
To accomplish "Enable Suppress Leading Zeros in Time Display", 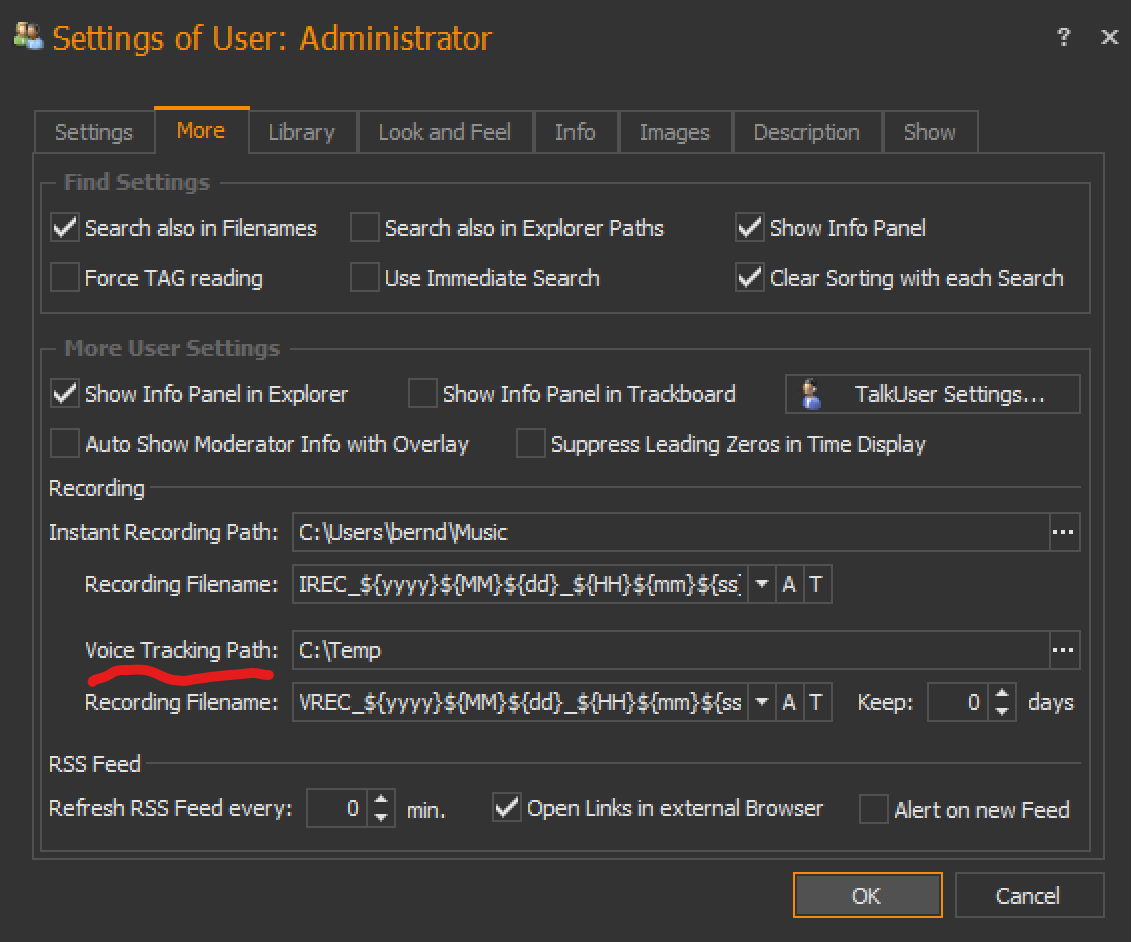I will point(530,444).
